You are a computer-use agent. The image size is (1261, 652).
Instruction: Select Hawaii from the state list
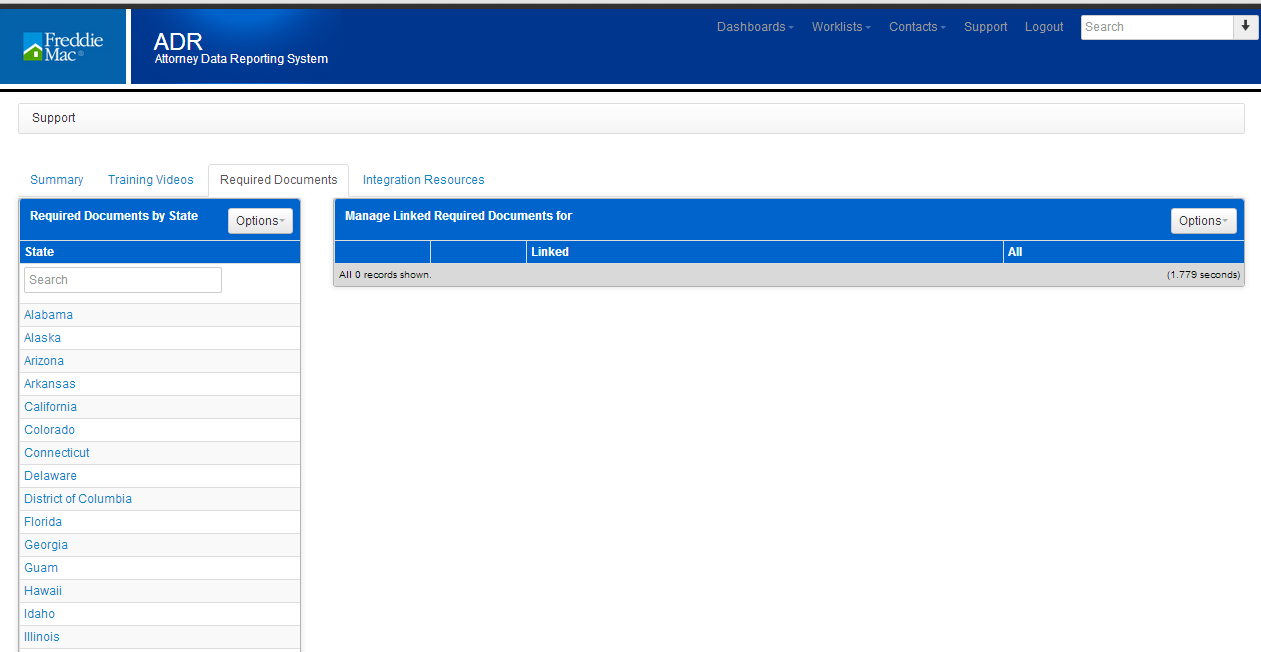[43, 591]
